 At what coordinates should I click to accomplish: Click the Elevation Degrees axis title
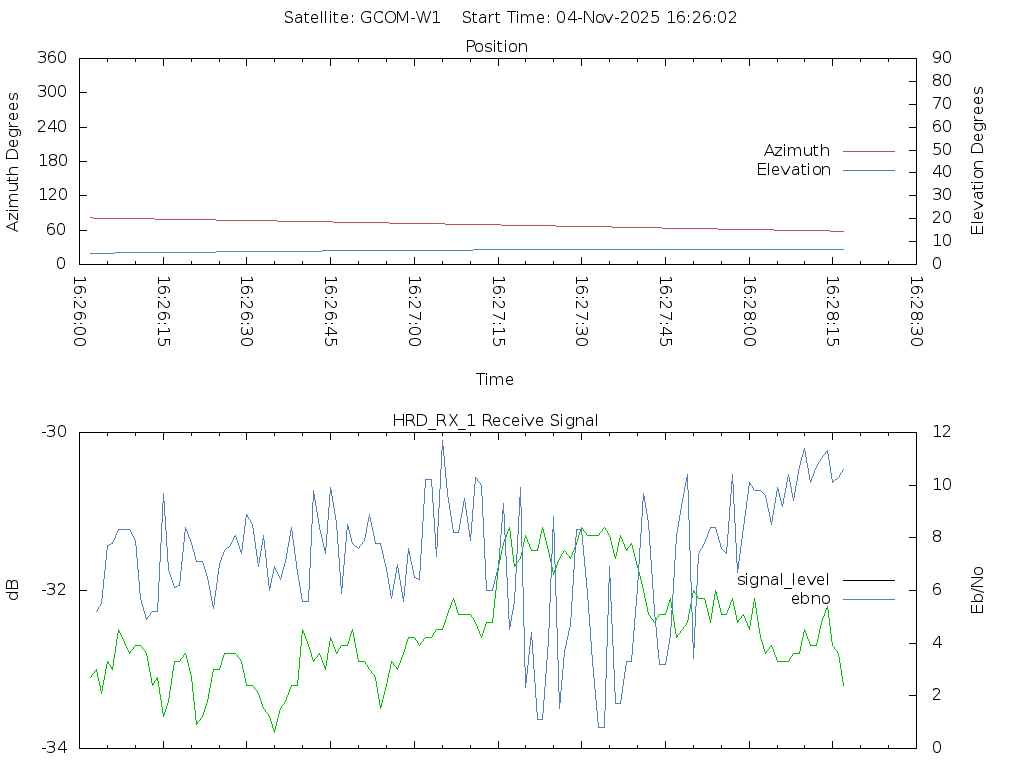[978, 161]
